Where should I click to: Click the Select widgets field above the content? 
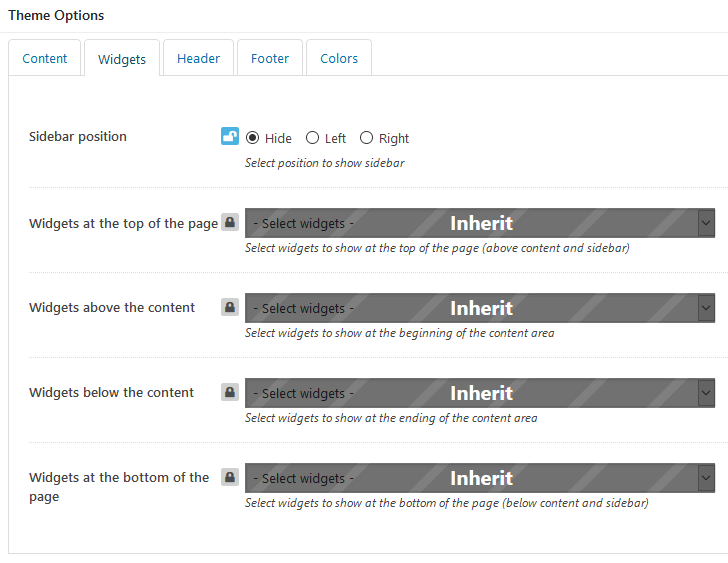(480, 308)
